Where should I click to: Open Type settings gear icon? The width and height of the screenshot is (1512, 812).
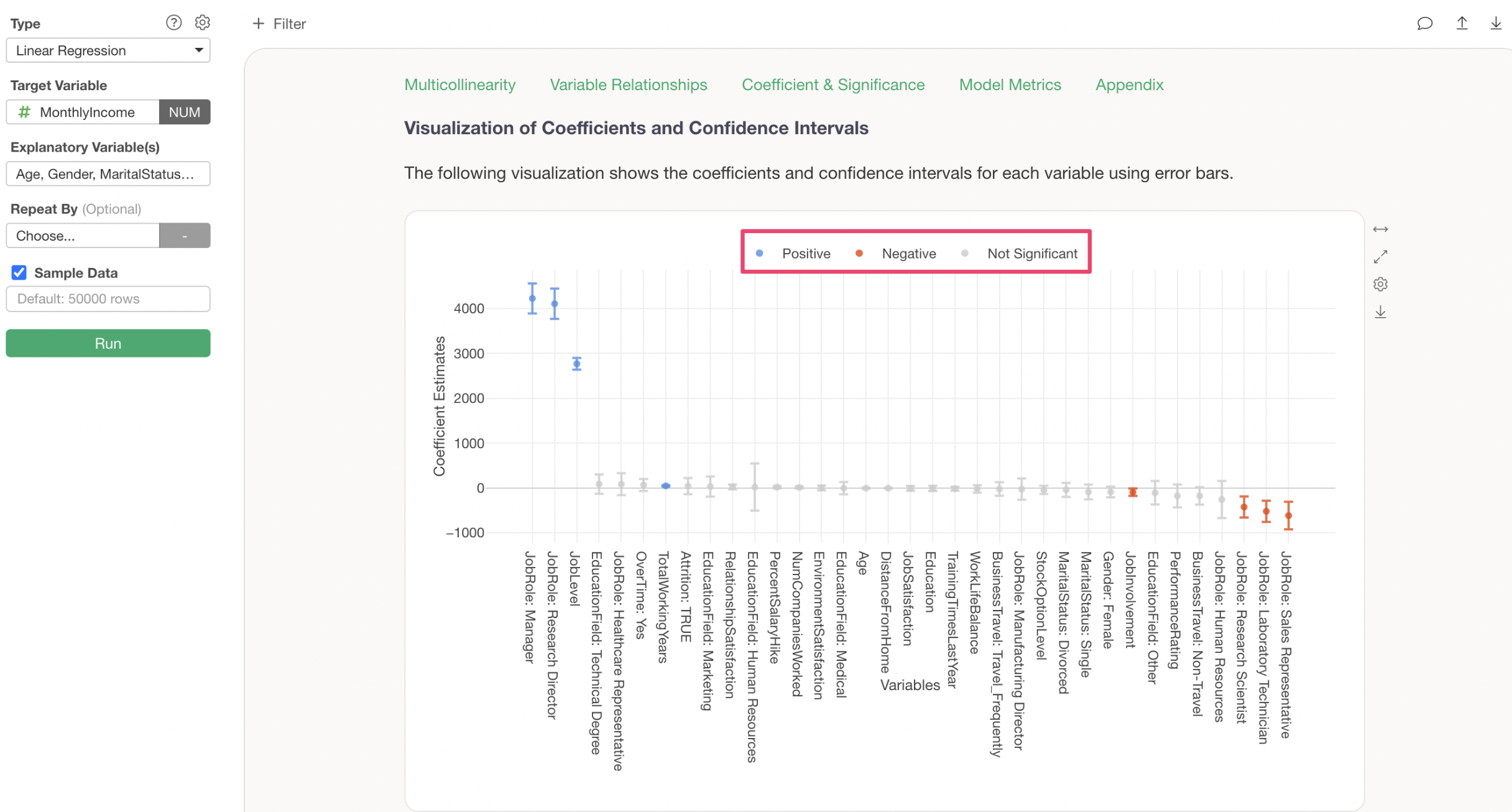tap(202, 23)
